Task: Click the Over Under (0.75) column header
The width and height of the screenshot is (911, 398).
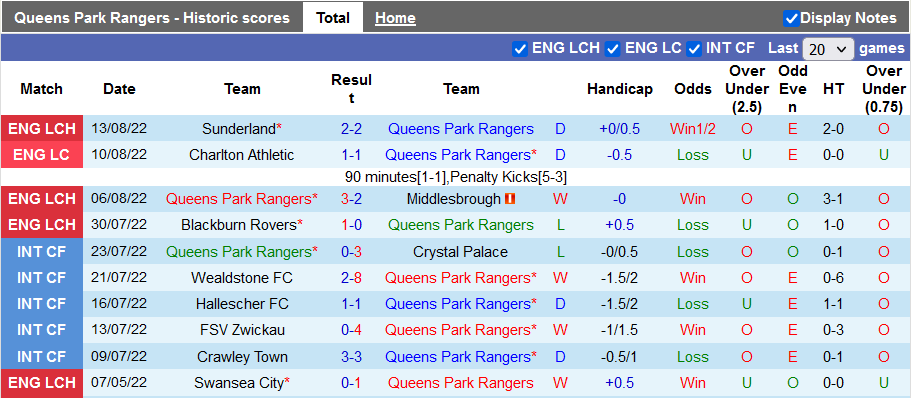Action: tap(884, 89)
